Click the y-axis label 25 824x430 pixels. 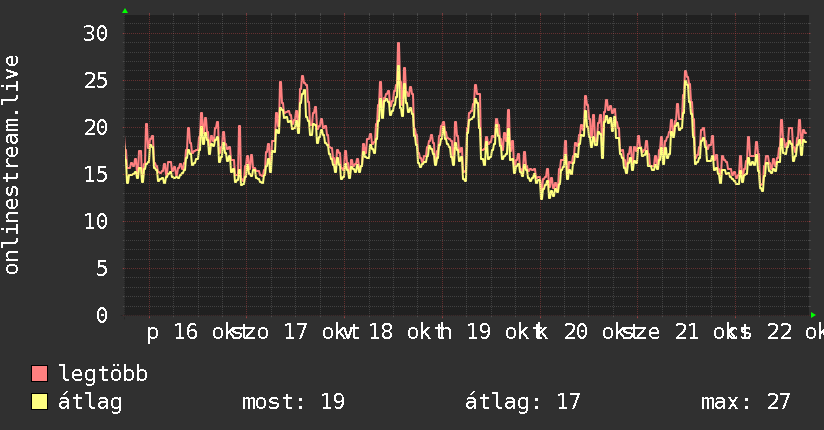[95, 80]
